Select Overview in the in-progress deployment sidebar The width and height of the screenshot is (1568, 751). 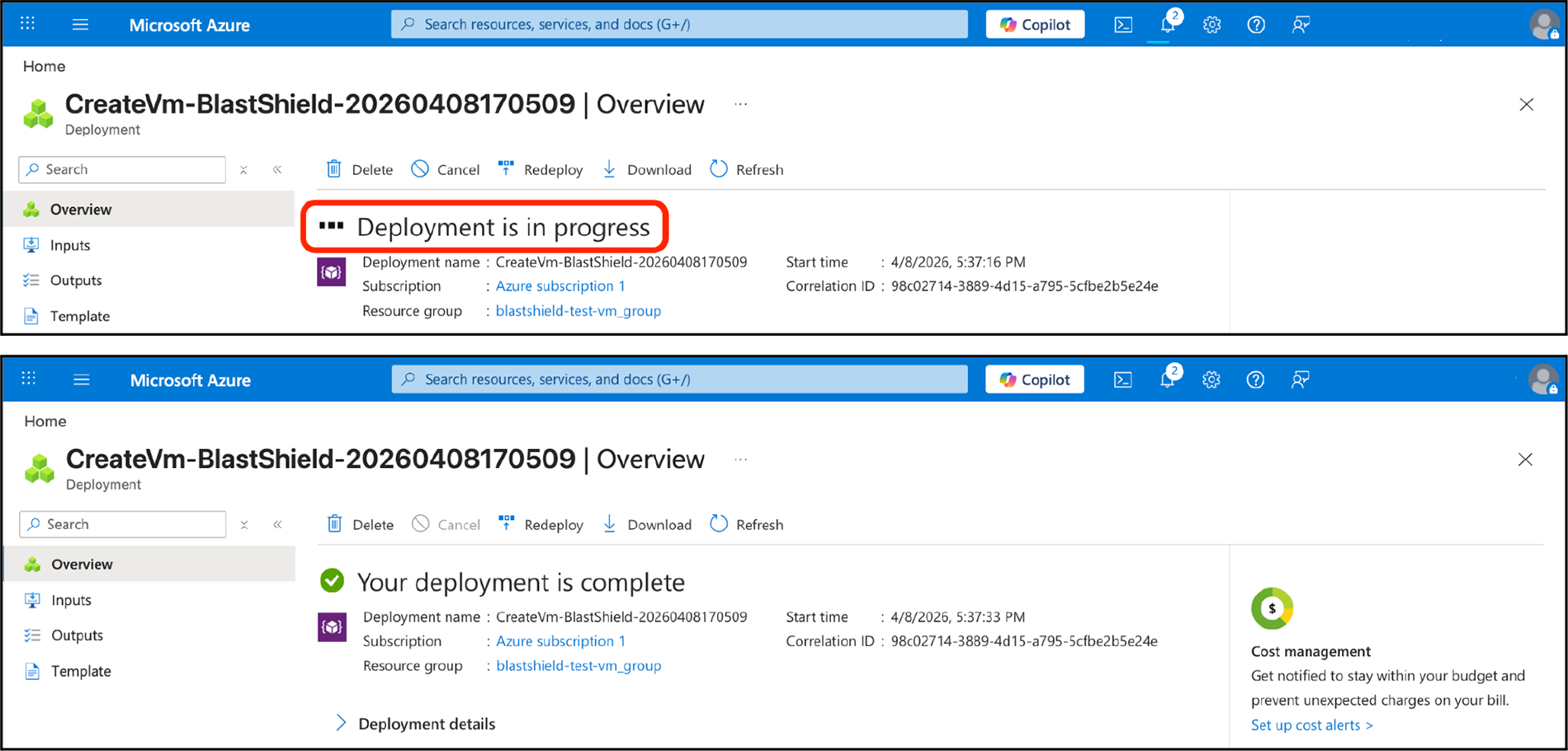point(149,210)
